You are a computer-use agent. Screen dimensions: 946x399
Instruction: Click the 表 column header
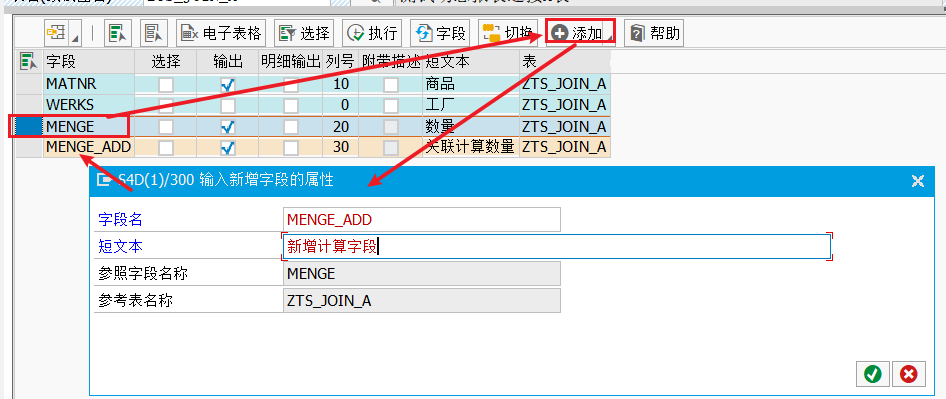coord(565,62)
